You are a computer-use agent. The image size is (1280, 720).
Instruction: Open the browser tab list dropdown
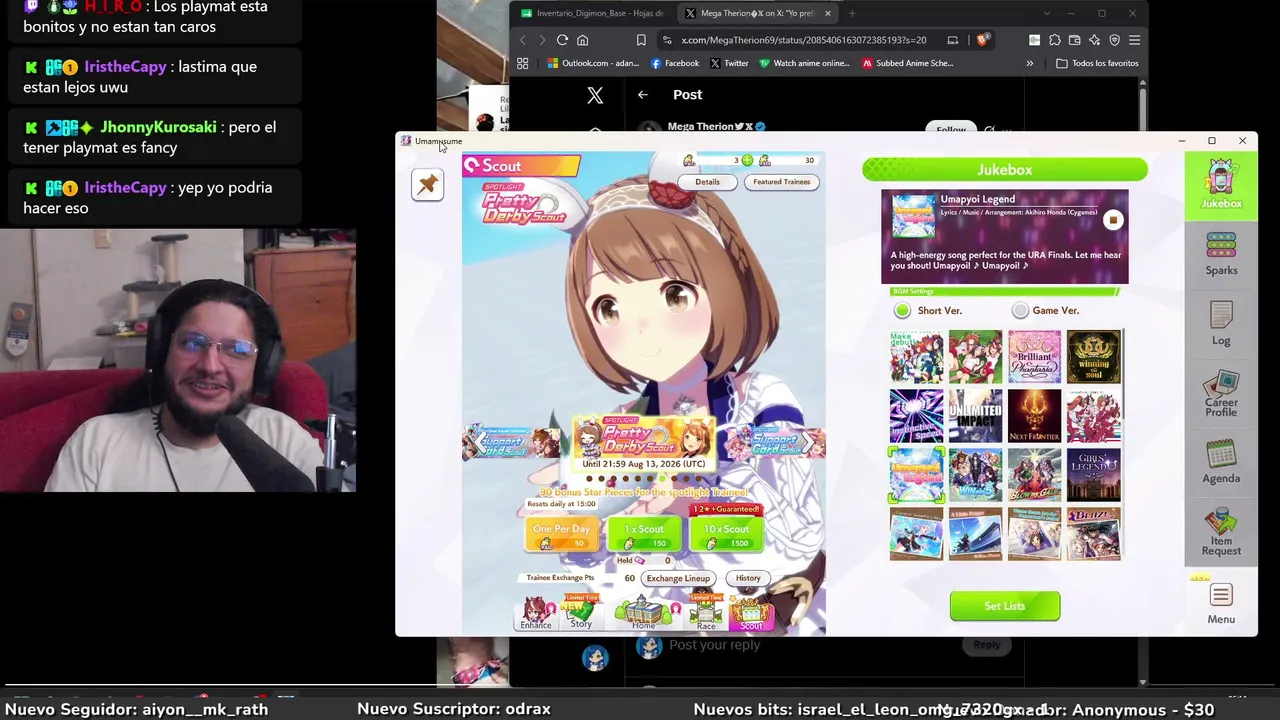click(x=1047, y=13)
